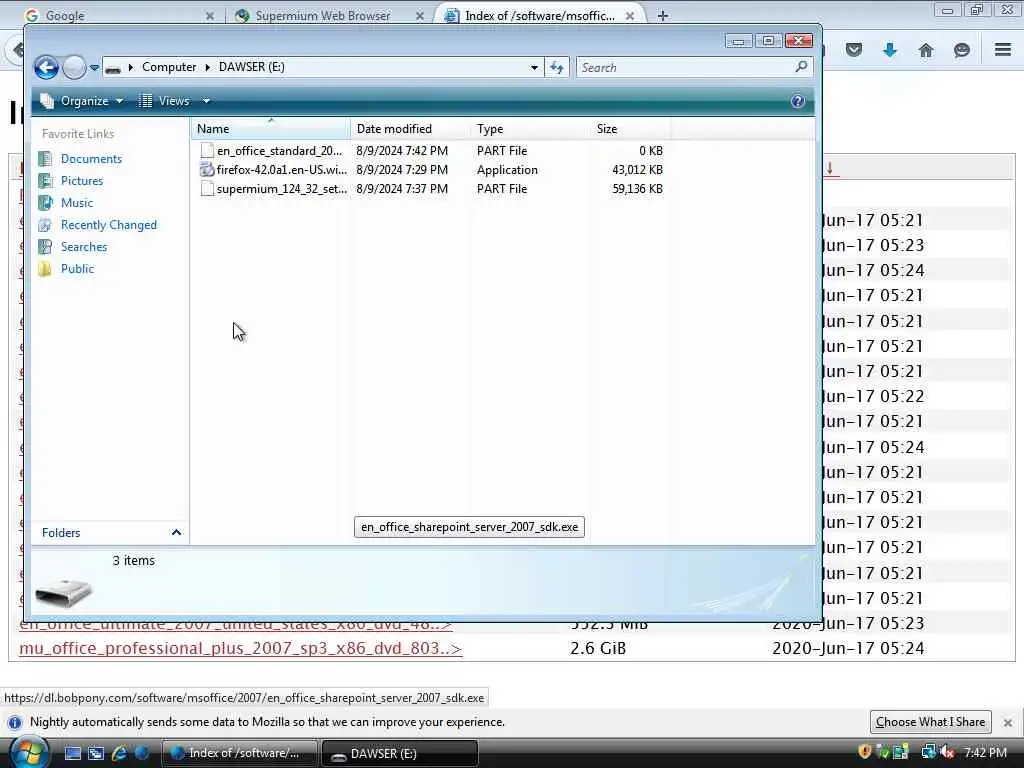Click the drive icon in details pane

63,592
